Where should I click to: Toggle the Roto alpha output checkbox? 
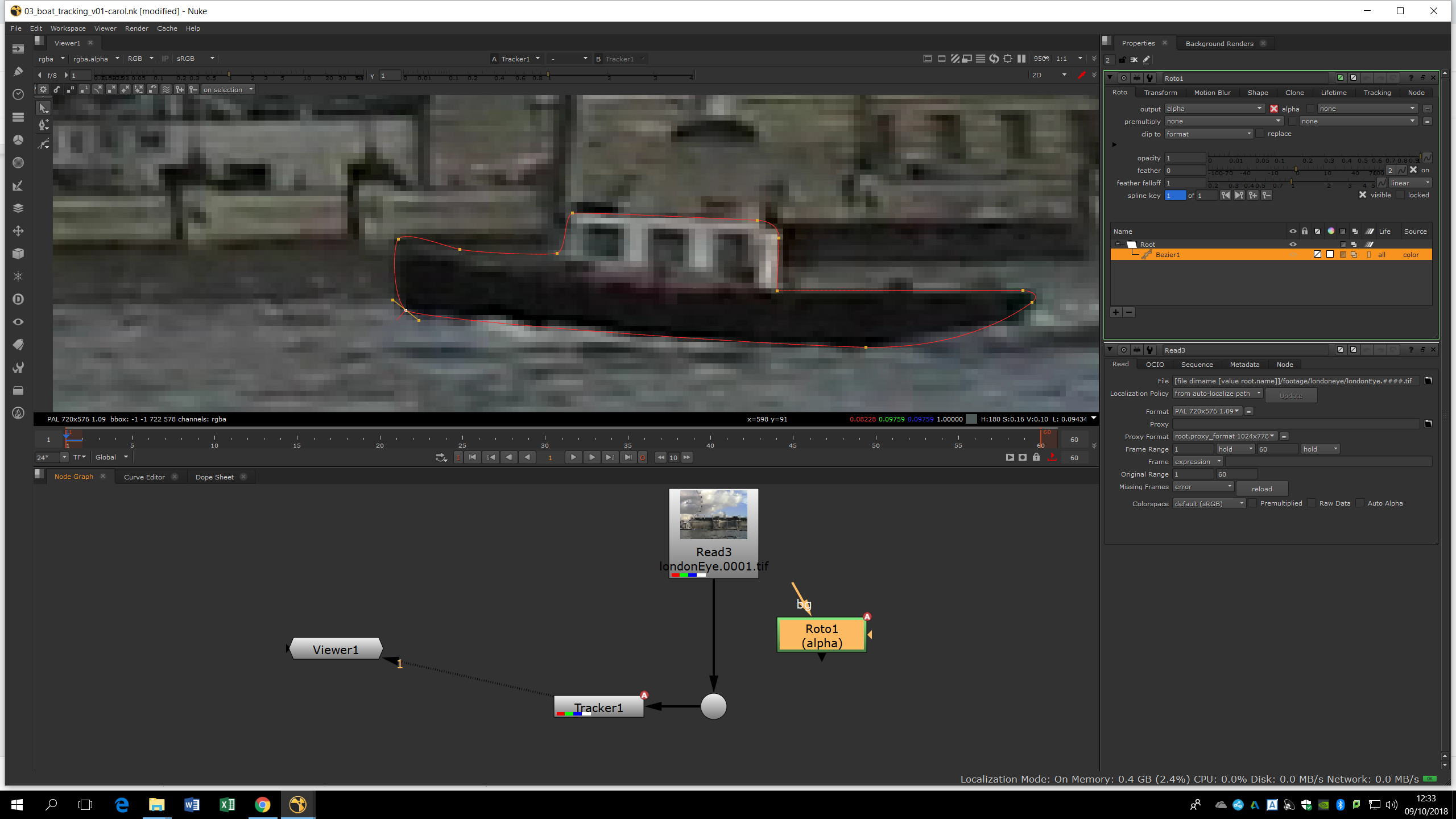coord(1274,109)
